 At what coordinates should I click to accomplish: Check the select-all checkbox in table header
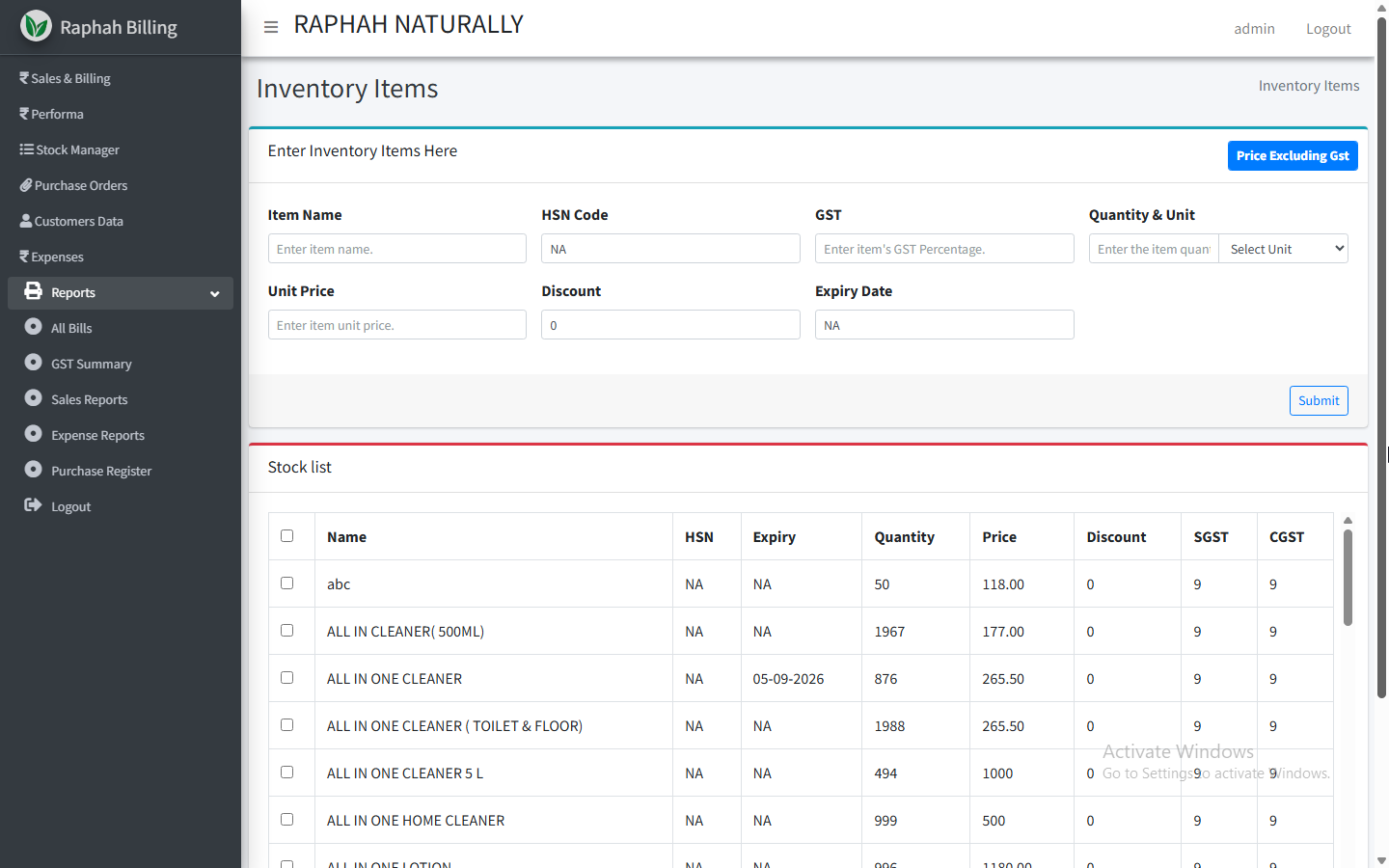286,536
